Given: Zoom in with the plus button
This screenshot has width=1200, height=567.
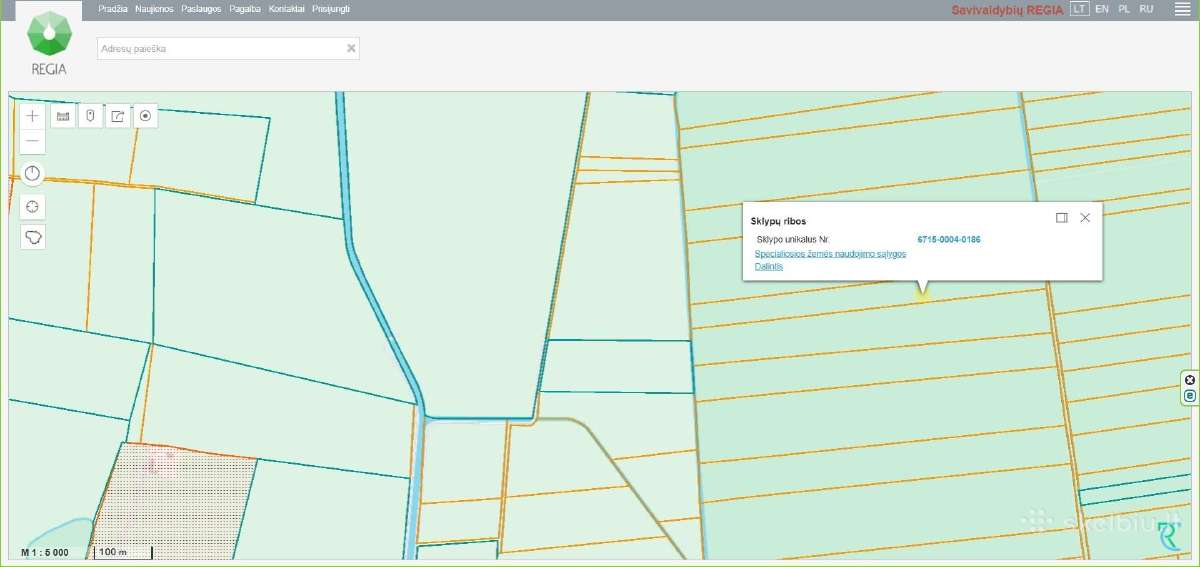Looking at the screenshot, I should pyautogui.click(x=33, y=116).
